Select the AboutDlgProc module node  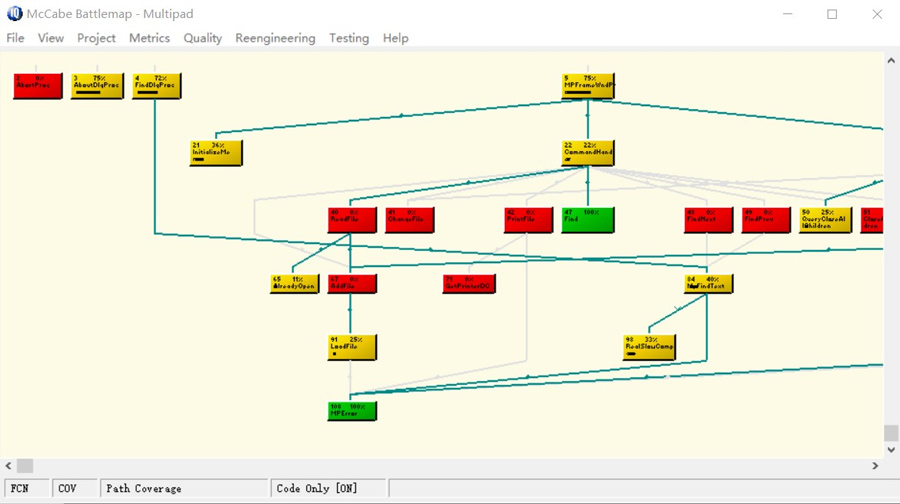[x=97, y=86]
